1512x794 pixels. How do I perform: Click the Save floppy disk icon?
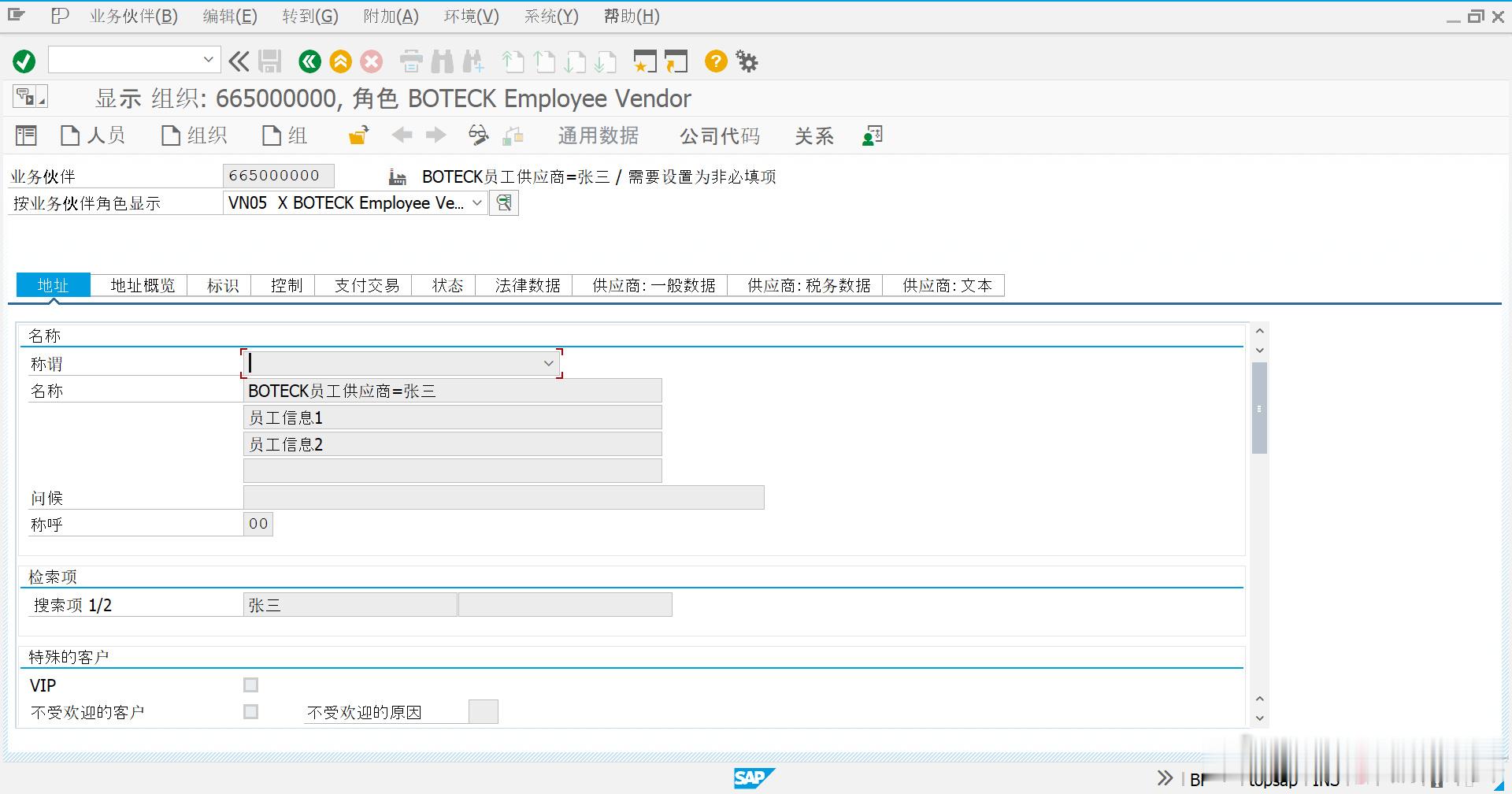[x=270, y=61]
